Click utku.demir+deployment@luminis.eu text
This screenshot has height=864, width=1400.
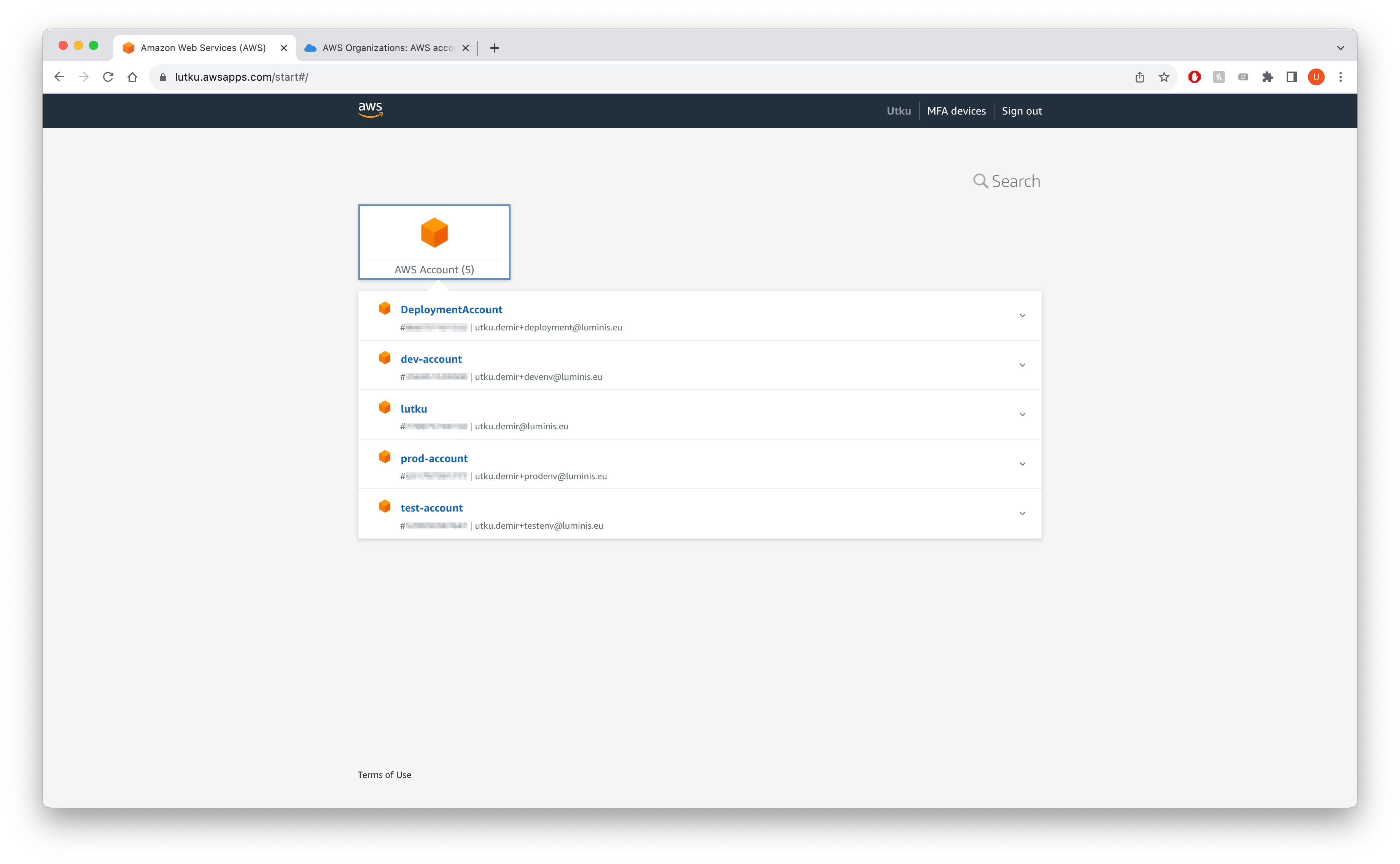point(548,327)
